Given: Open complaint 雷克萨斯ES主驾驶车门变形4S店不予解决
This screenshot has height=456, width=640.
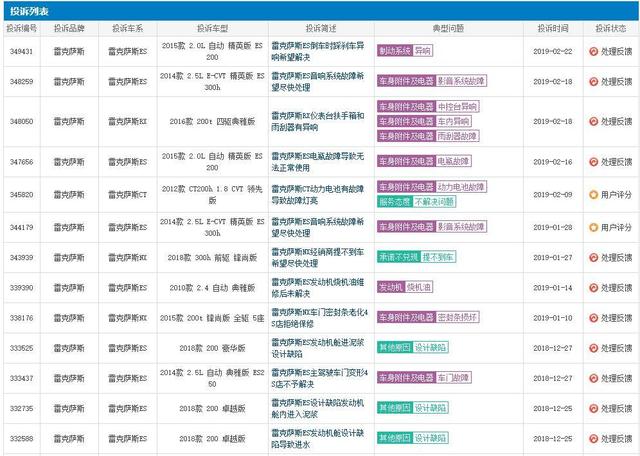Looking at the screenshot, I should (320, 378).
